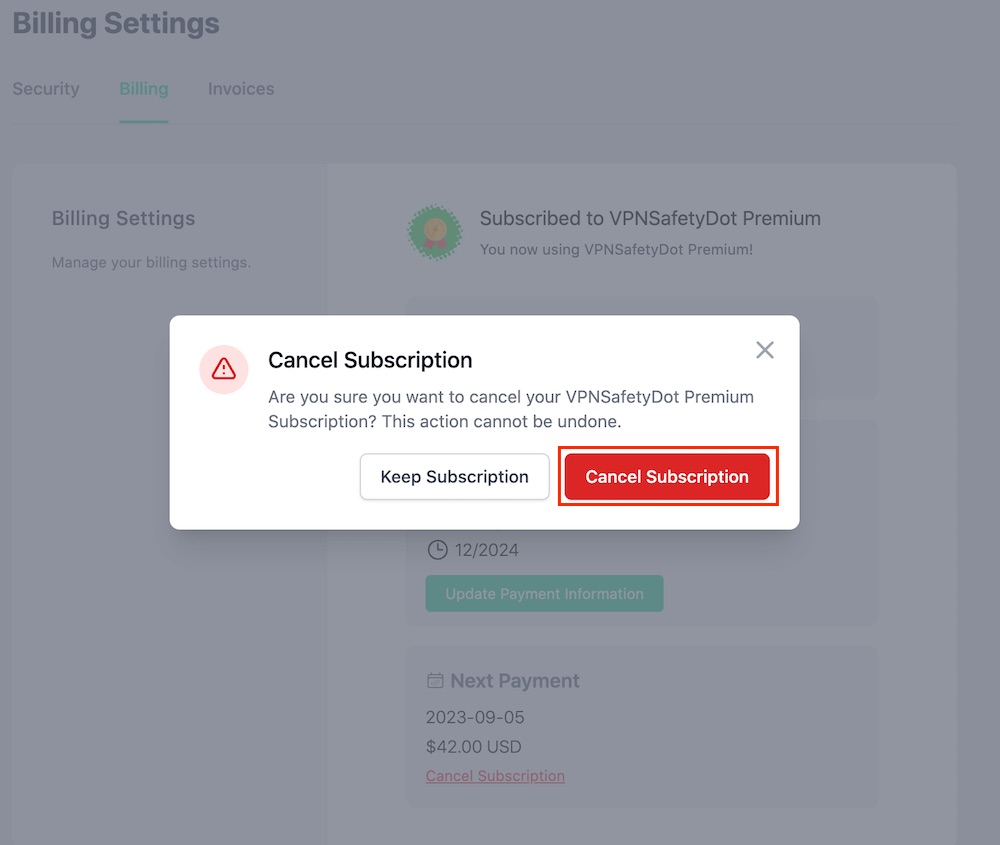This screenshot has width=1000, height=845.
Task: Switch to the Security tab
Action: click(x=46, y=89)
